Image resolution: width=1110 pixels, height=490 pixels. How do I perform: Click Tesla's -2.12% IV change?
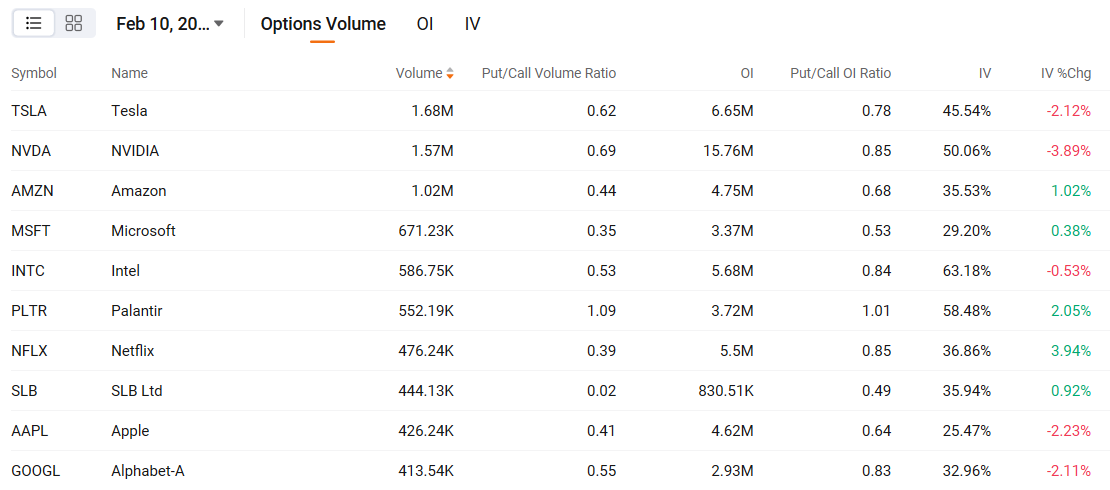pos(1069,110)
